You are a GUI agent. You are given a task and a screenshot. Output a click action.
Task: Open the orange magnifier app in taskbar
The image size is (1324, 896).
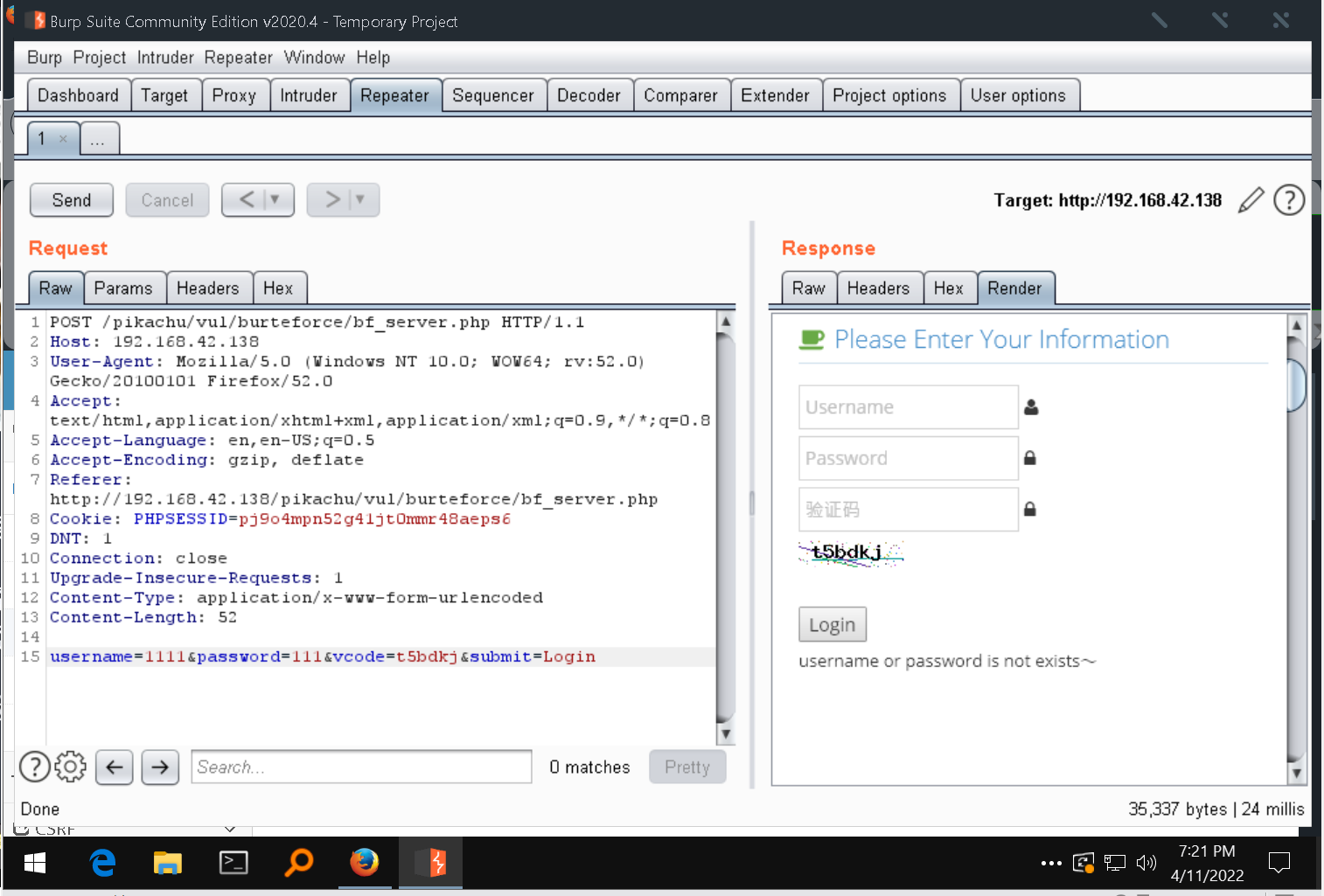coord(299,864)
